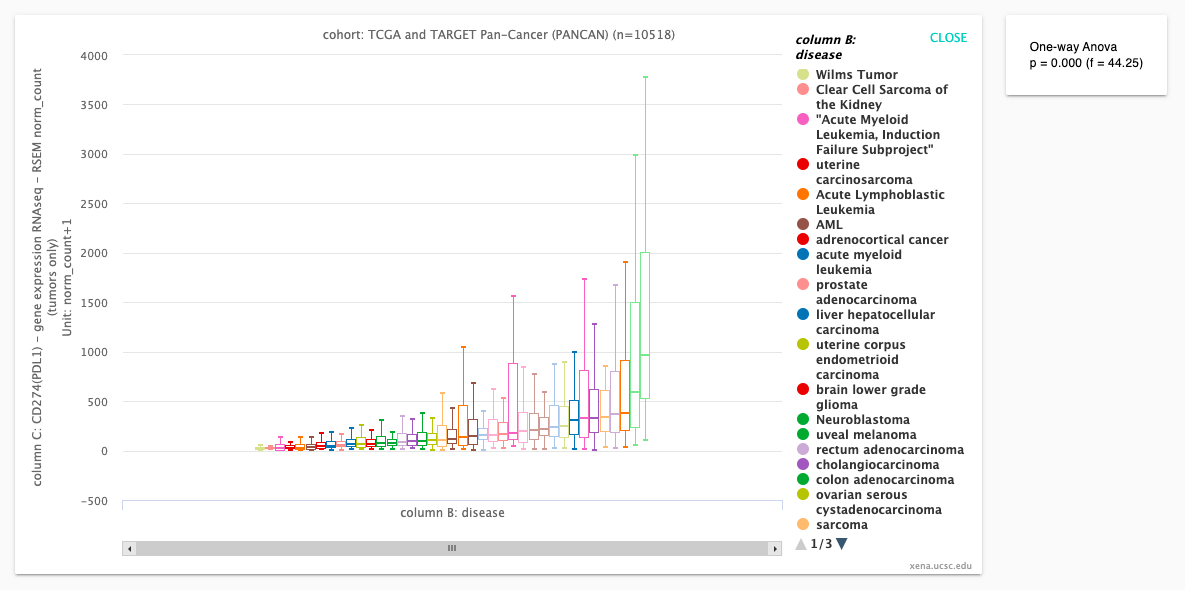The width and height of the screenshot is (1185, 590).
Task: Go to next legend page arrow
Action: coord(842,544)
